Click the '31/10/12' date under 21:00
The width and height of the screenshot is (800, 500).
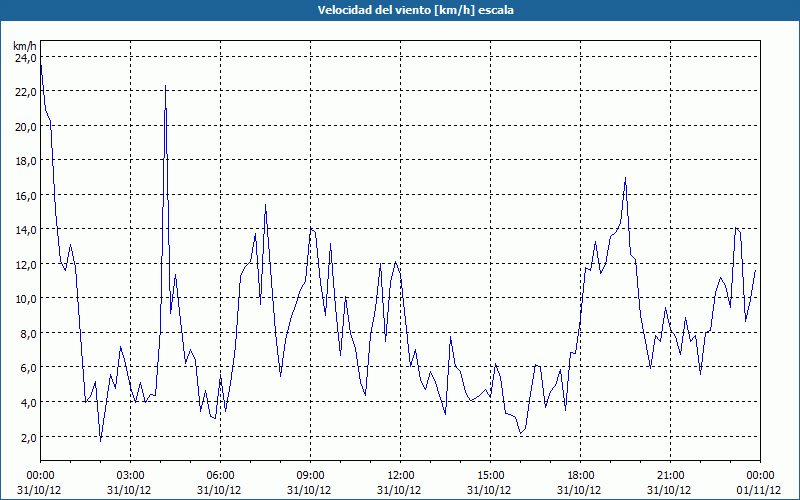click(670, 490)
